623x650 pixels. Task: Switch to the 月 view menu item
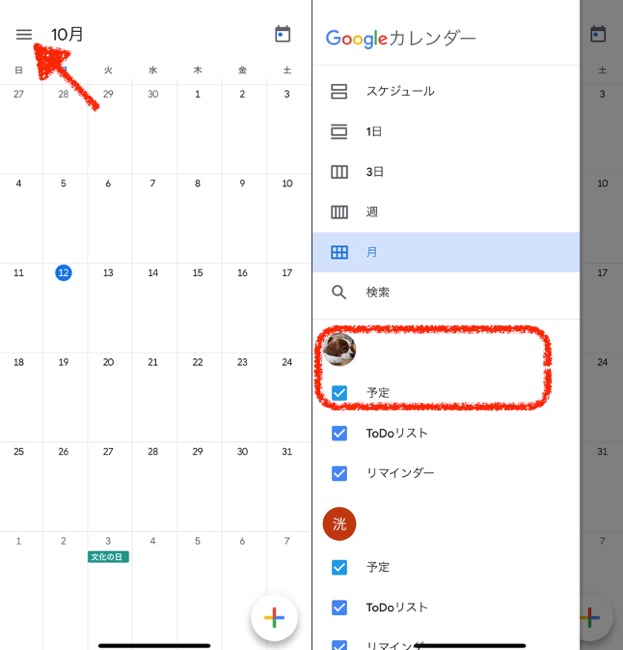pyautogui.click(x=445, y=252)
